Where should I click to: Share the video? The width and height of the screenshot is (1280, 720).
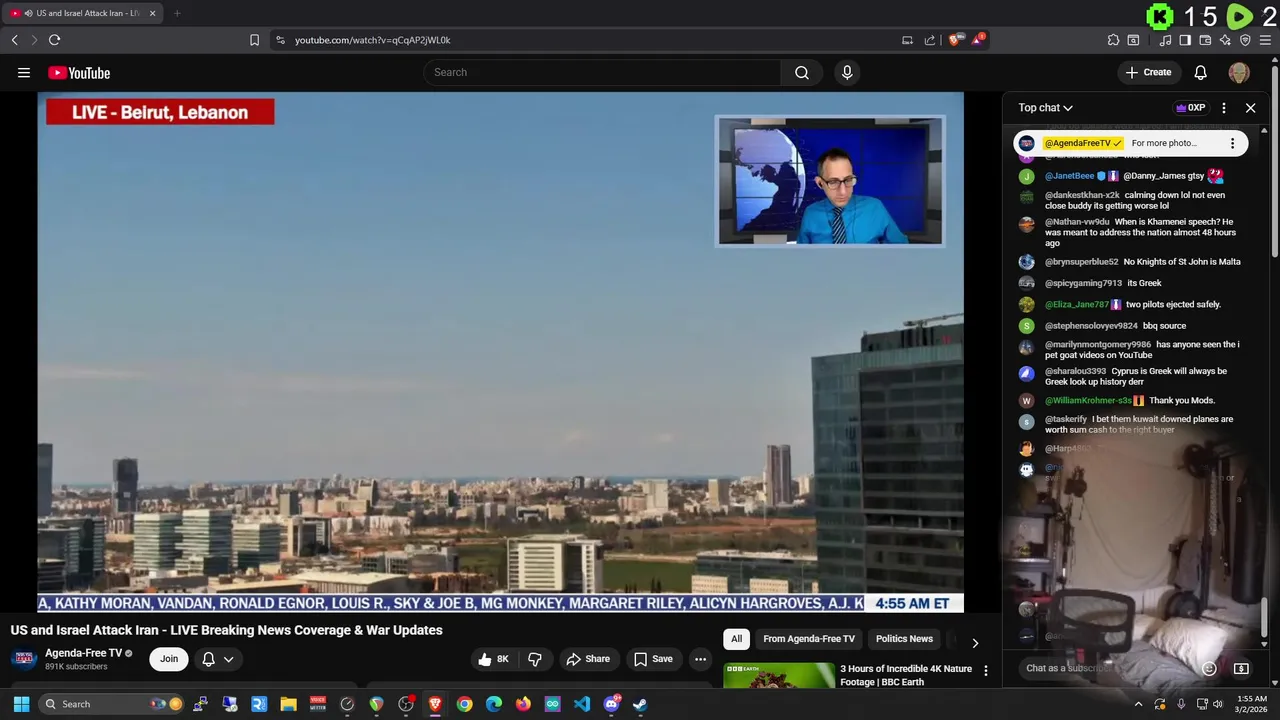pyautogui.click(x=587, y=659)
